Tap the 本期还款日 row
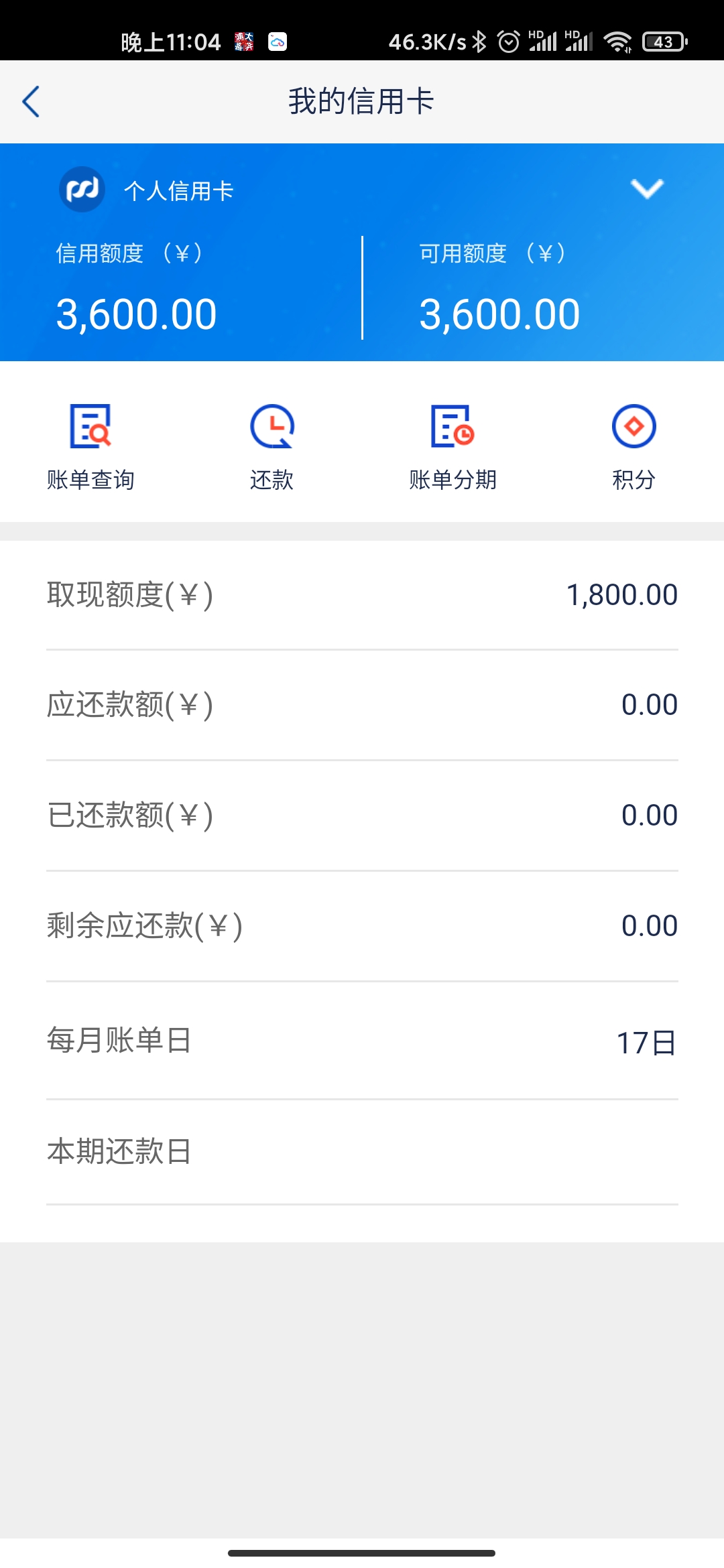The width and height of the screenshot is (724, 1568). click(362, 1152)
